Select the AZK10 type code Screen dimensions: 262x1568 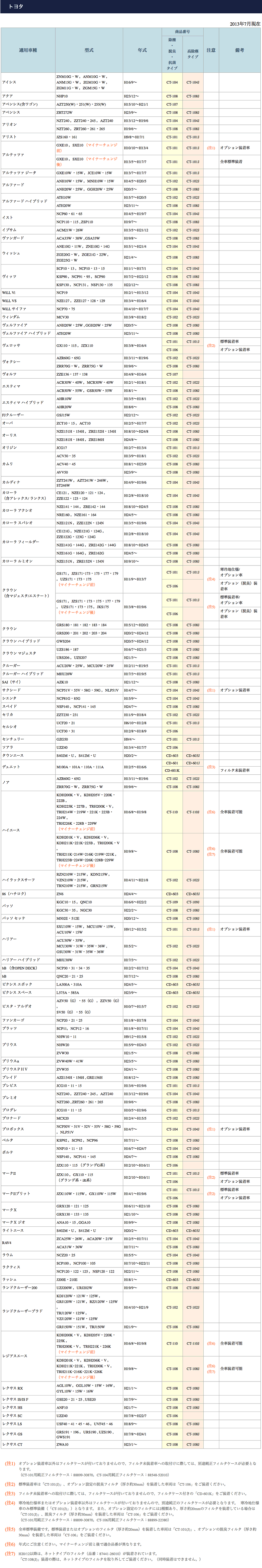62,682
